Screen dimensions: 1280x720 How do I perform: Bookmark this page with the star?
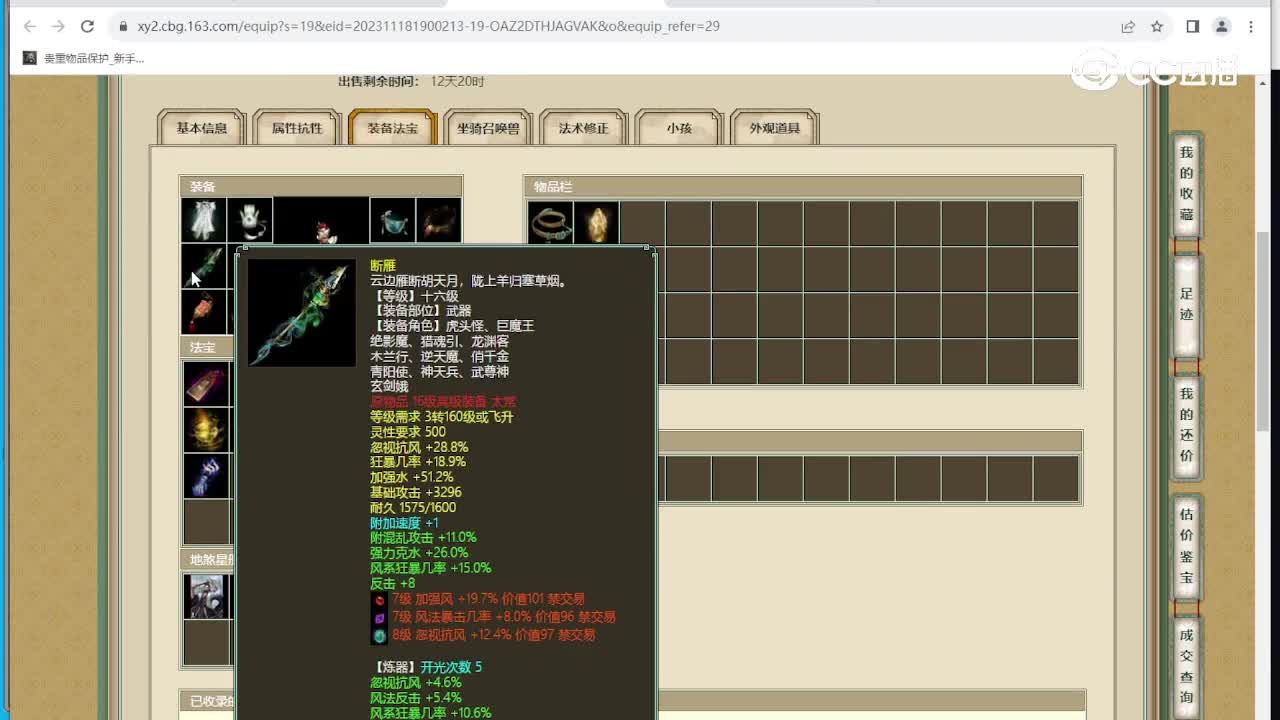point(1157,27)
